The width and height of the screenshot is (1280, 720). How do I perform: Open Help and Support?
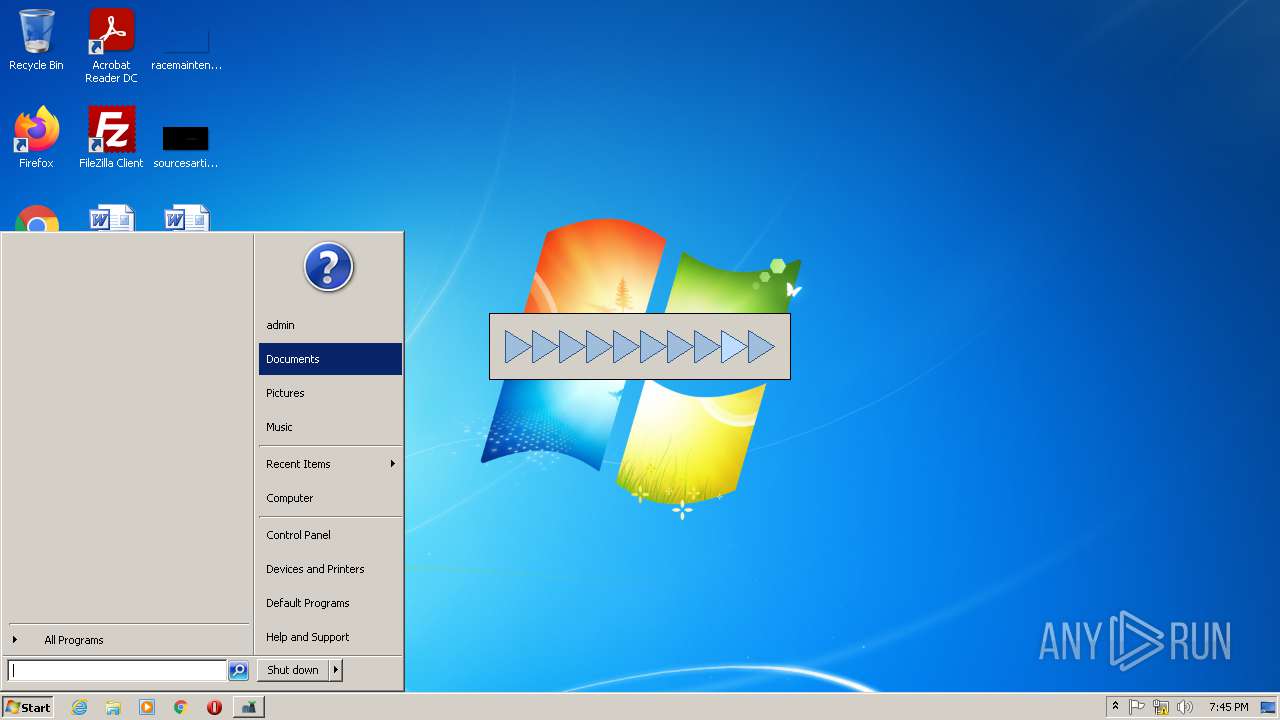(330, 637)
